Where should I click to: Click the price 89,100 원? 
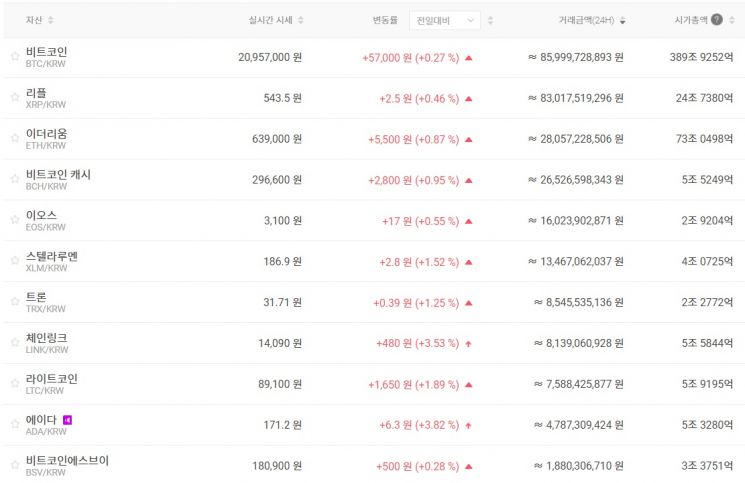[x=280, y=384]
